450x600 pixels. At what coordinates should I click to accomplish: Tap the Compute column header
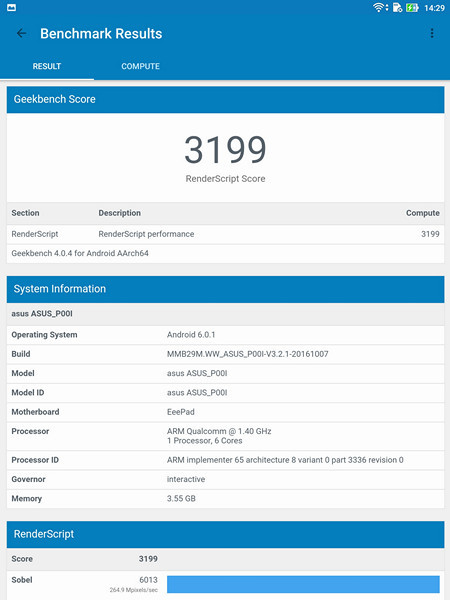(x=422, y=213)
